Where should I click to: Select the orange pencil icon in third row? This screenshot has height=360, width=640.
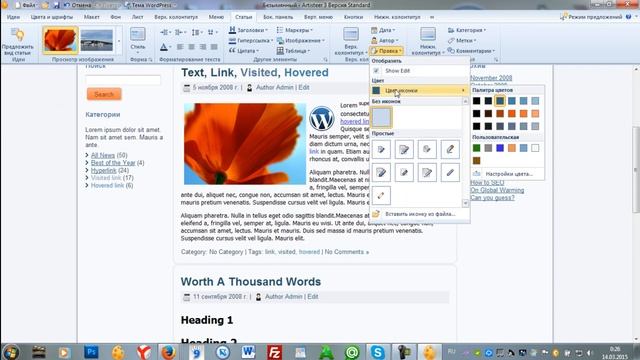381,196
